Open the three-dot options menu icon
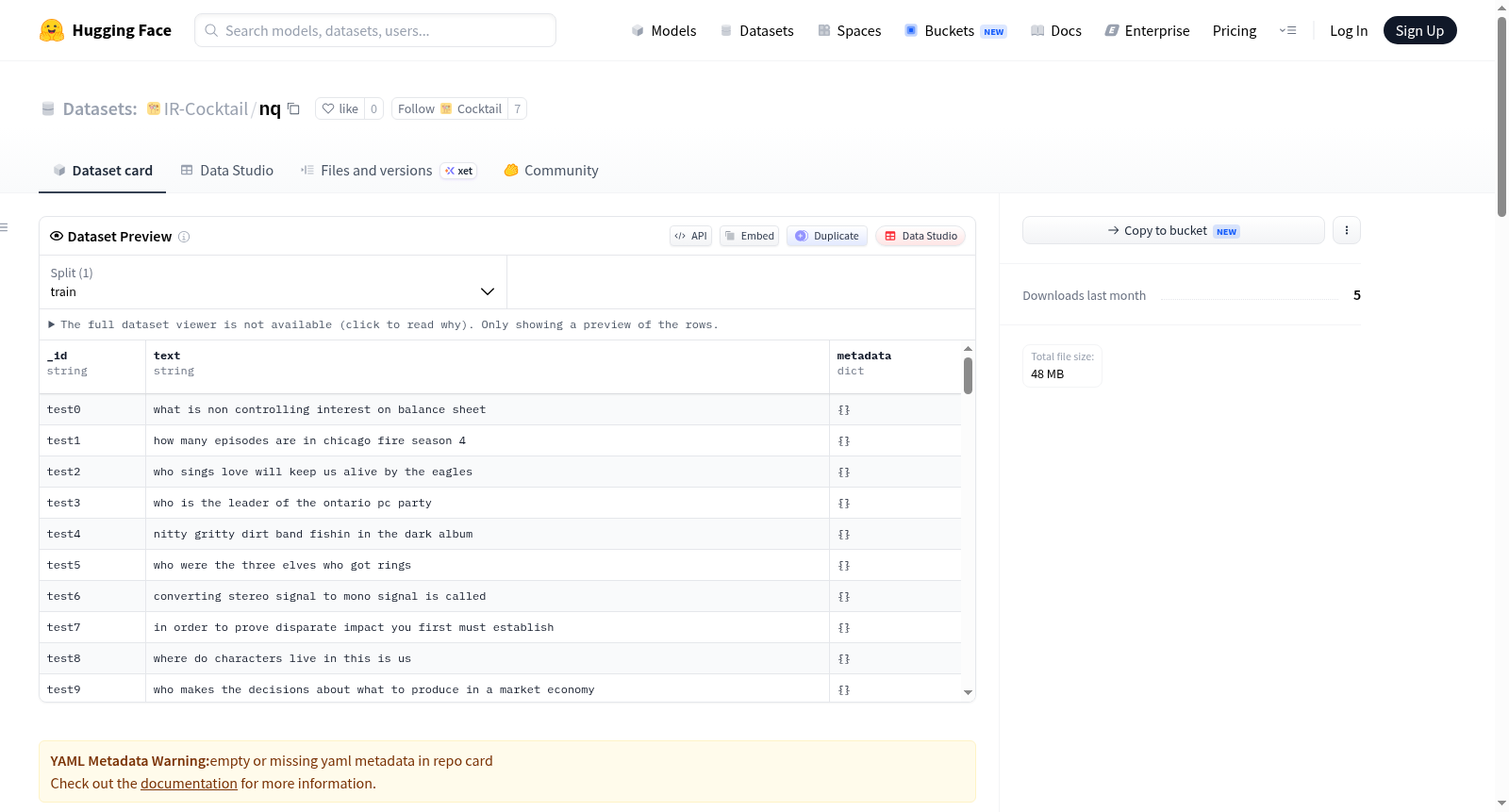The width and height of the screenshot is (1509, 812). click(1347, 230)
